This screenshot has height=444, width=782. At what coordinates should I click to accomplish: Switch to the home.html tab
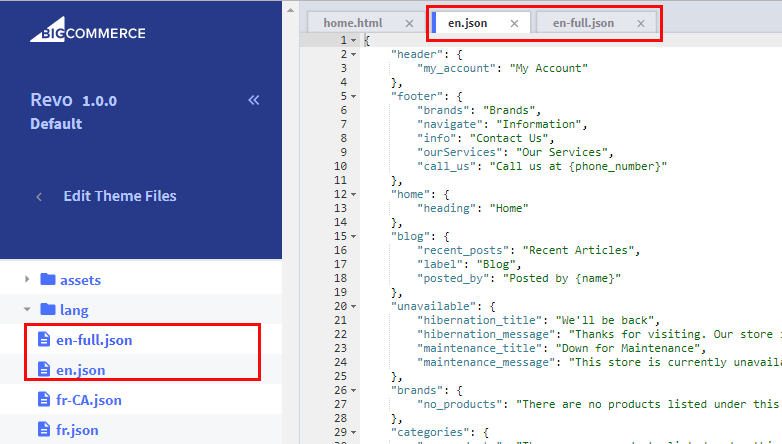click(354, 23)
